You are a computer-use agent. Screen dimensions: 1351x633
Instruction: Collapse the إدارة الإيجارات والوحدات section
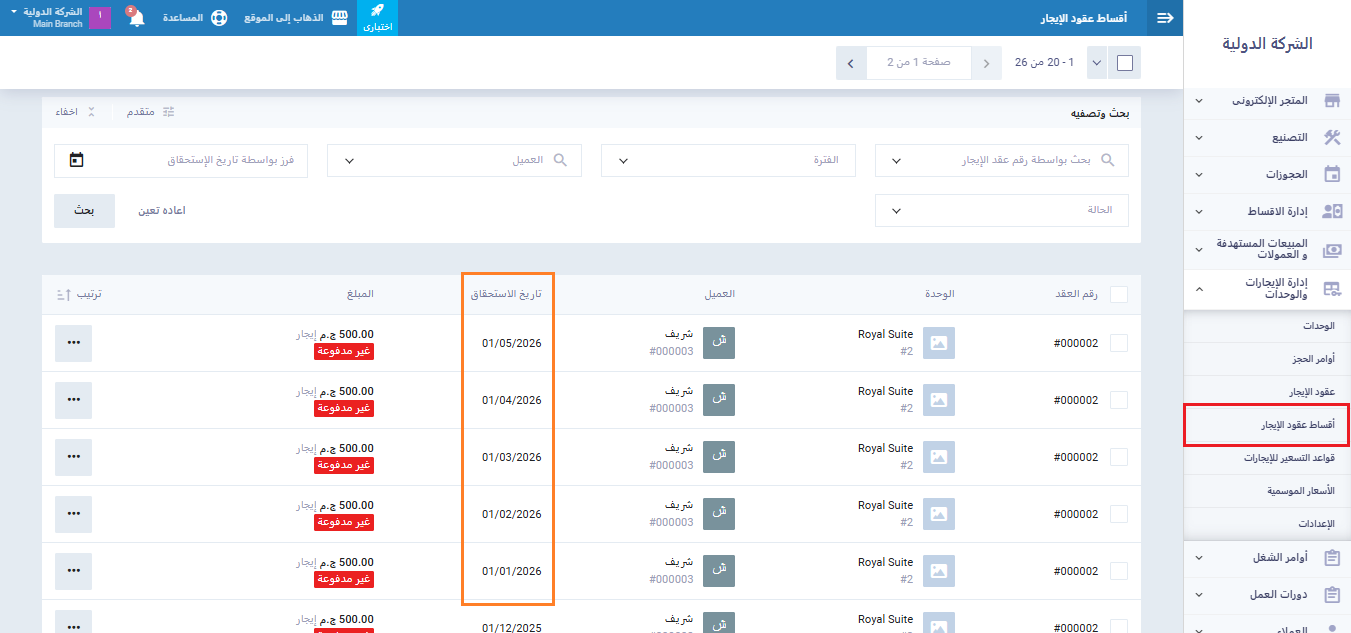[x=1200, y=288]
